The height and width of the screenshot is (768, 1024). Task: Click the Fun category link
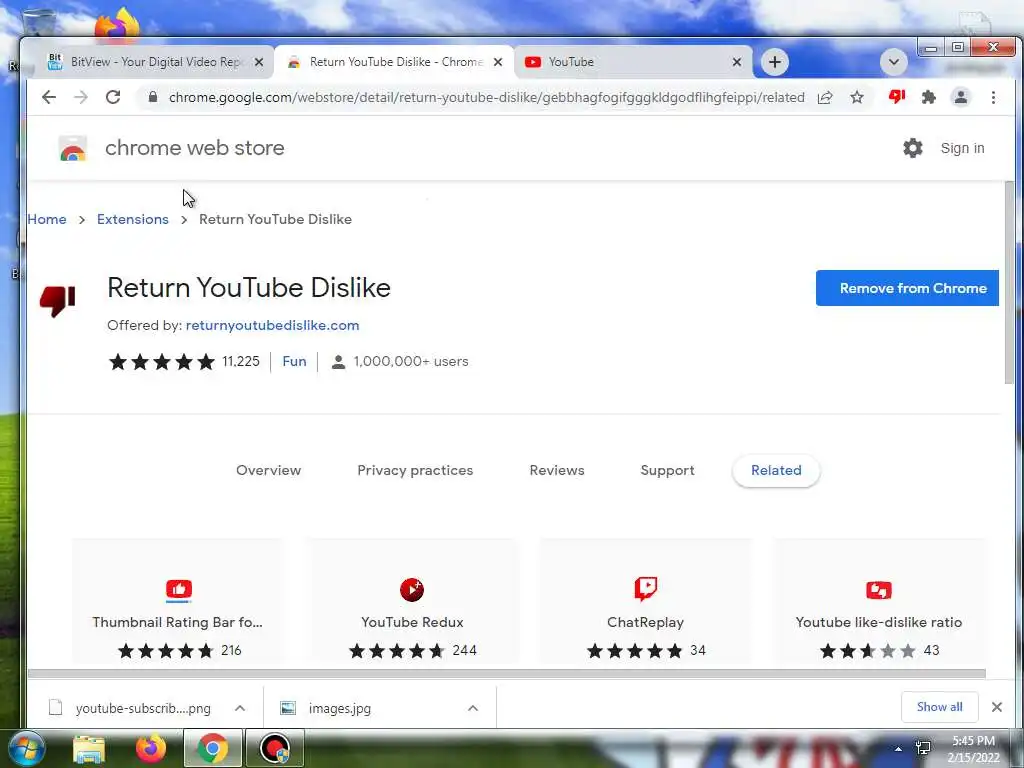pyautogui.click(x=294, y=361)
